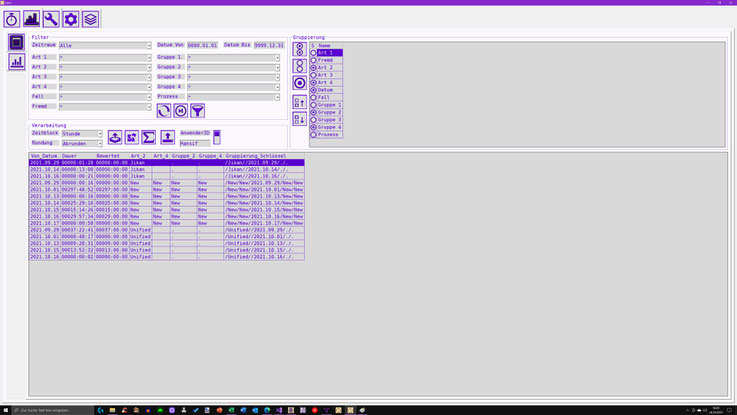
Task: Click the Sigma sum icon
Action: click(149, 137)
